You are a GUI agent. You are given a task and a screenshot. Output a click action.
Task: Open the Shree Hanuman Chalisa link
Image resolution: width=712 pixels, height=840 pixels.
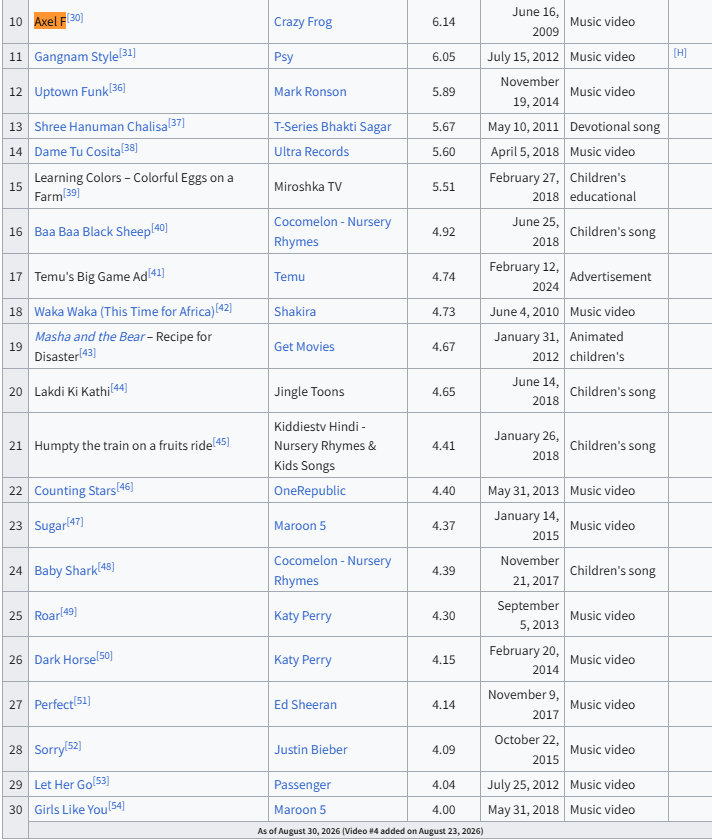(101, 127)
